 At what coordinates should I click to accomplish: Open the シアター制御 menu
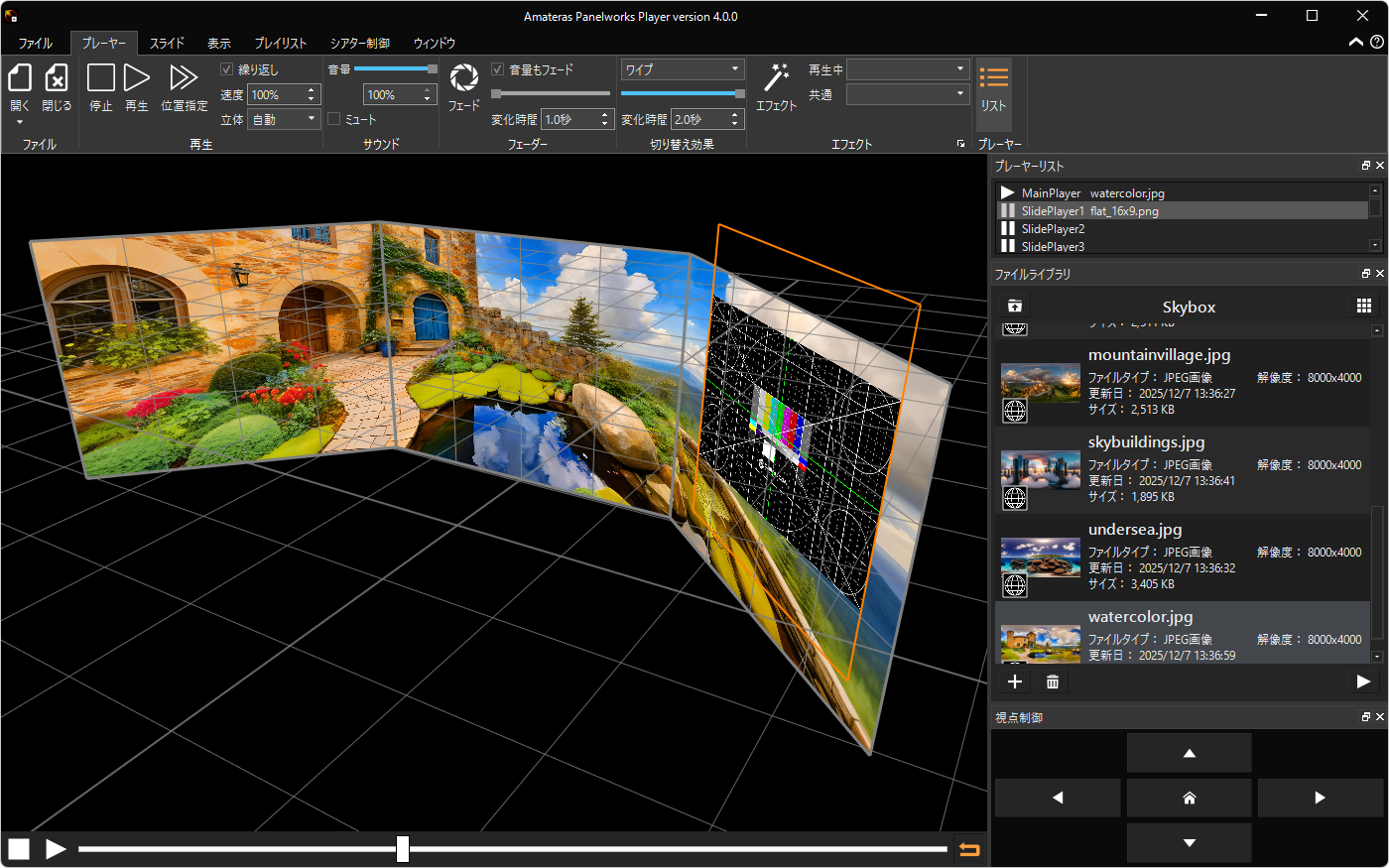click(362, 43)
